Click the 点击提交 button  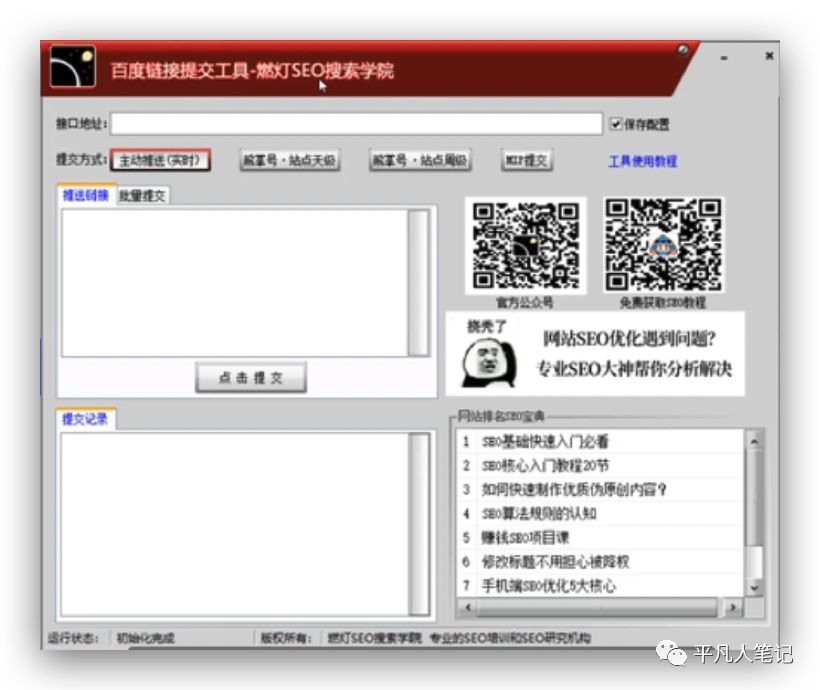(251, 377)
